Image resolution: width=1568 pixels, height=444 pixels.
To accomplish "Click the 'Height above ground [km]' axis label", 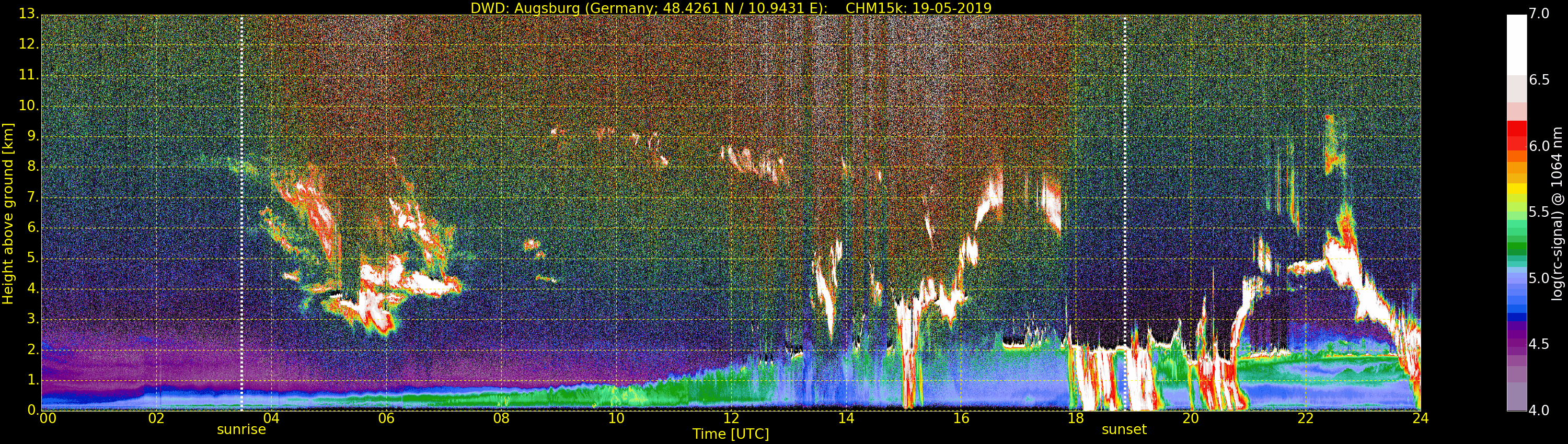I will (x=8, y=213).
